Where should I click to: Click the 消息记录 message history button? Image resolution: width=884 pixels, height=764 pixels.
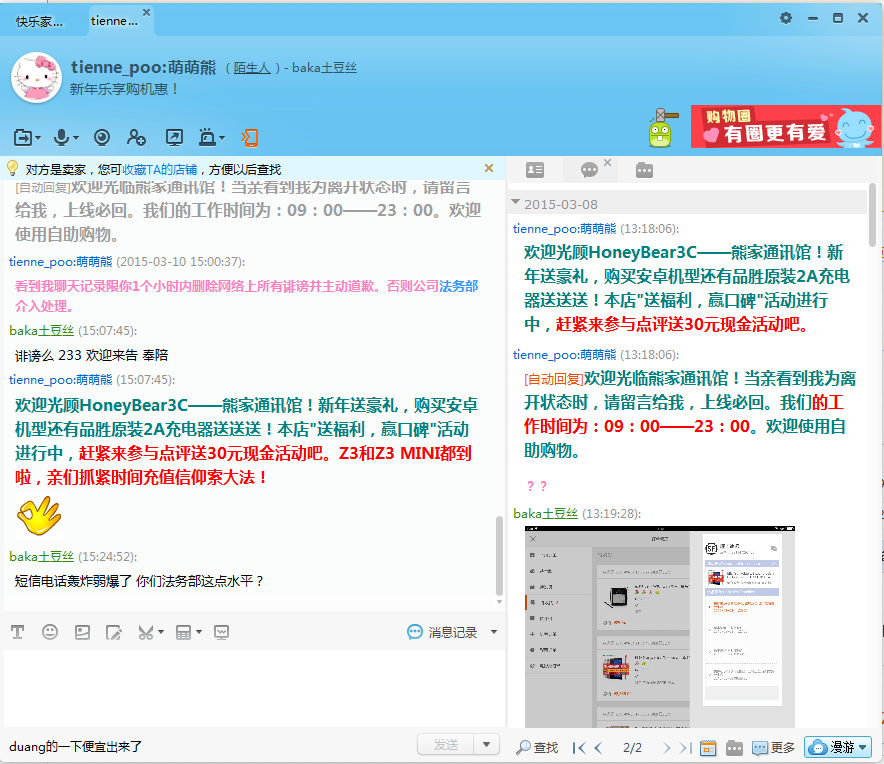[443, 632]
